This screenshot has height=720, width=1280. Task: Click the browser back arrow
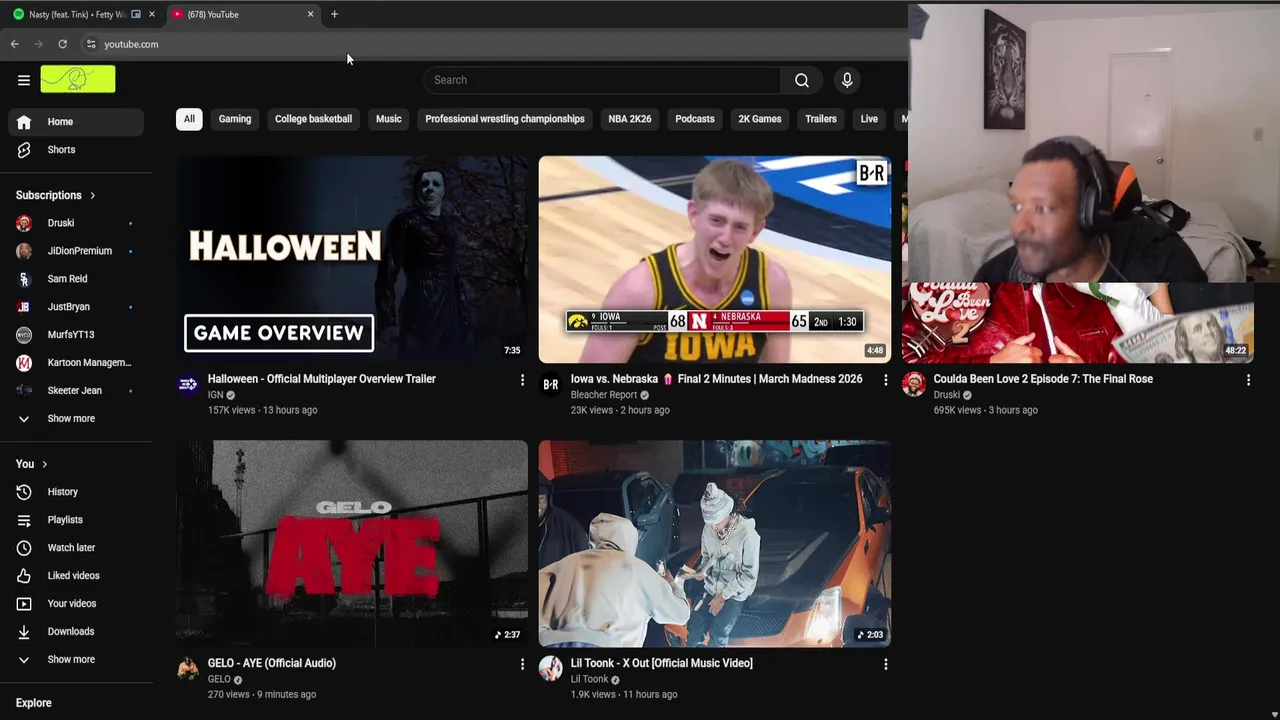[15, 44]
